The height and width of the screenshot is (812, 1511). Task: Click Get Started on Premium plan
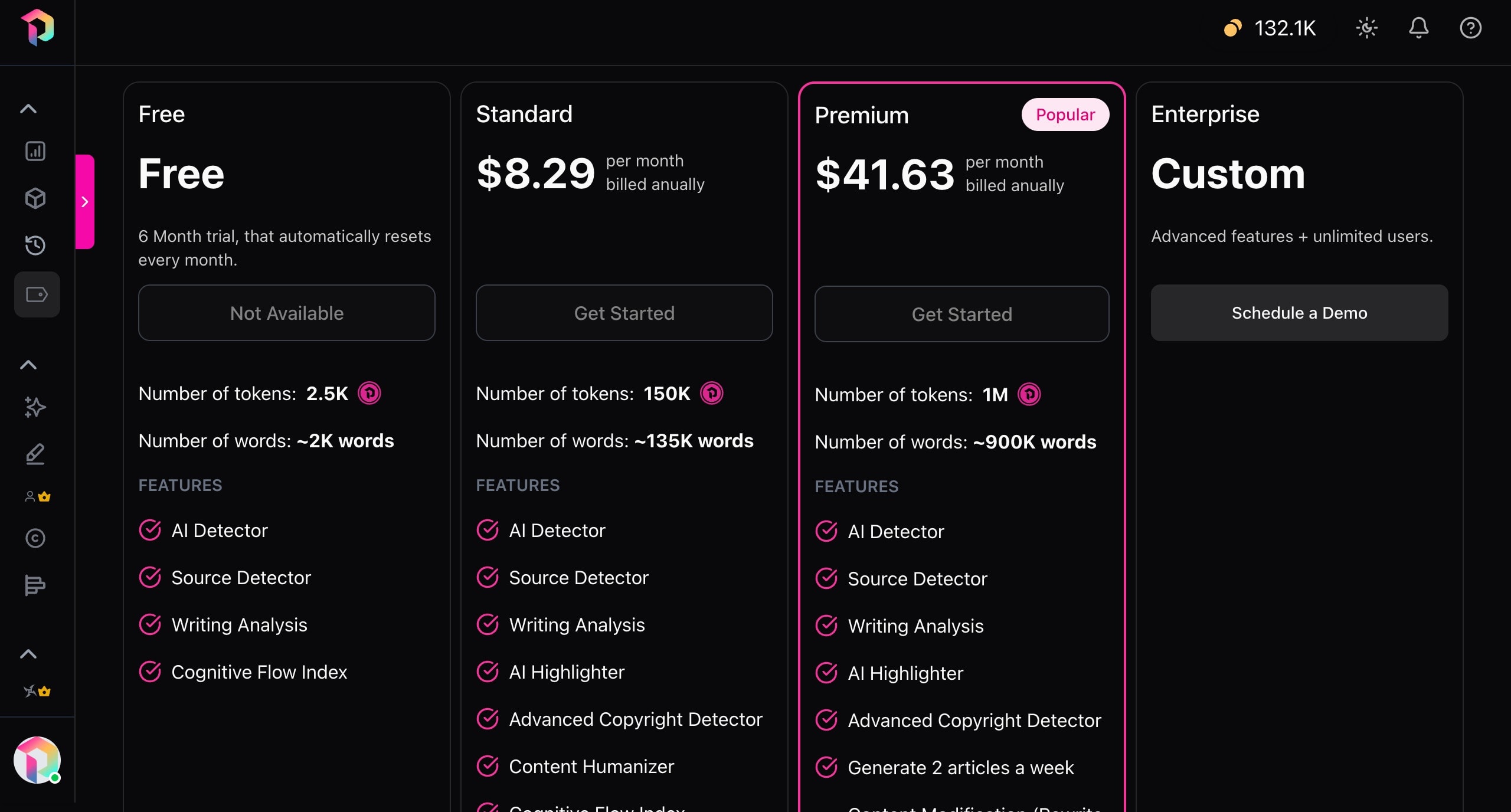click(x=961, y=314)
